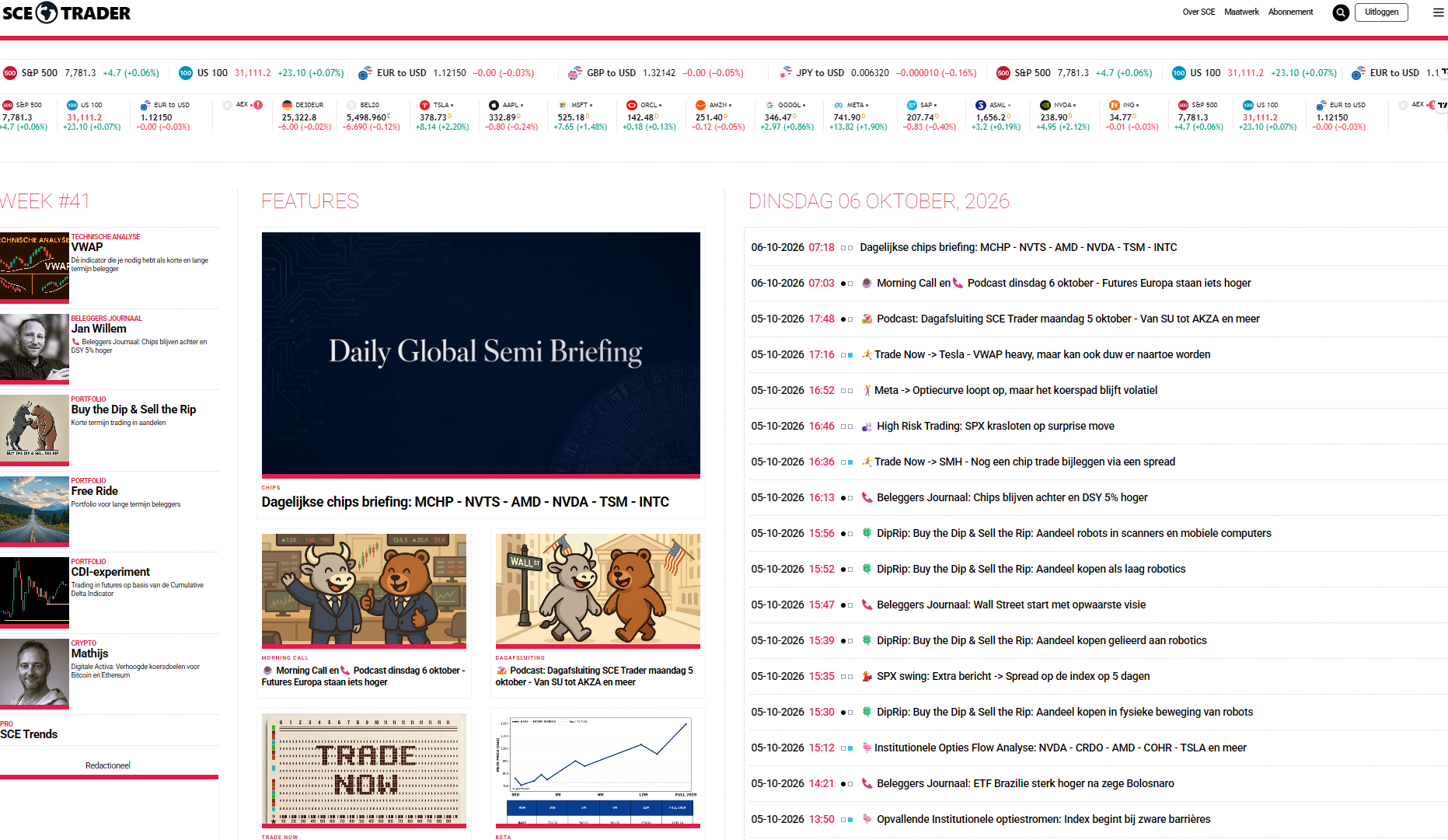Click the JPY to USD flag icon
The image size is (1448, 840).
pyautogui.click(x=785, y=73)
